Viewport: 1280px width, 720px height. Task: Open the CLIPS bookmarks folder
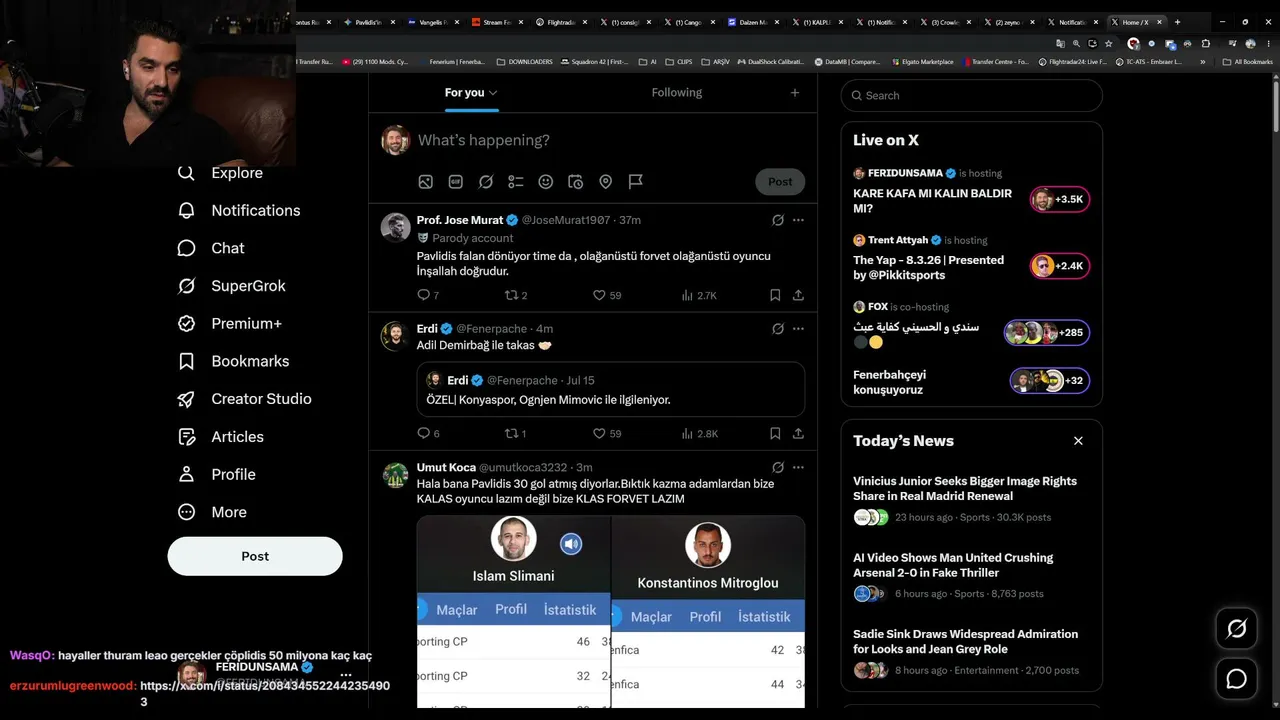coord(679,62)
